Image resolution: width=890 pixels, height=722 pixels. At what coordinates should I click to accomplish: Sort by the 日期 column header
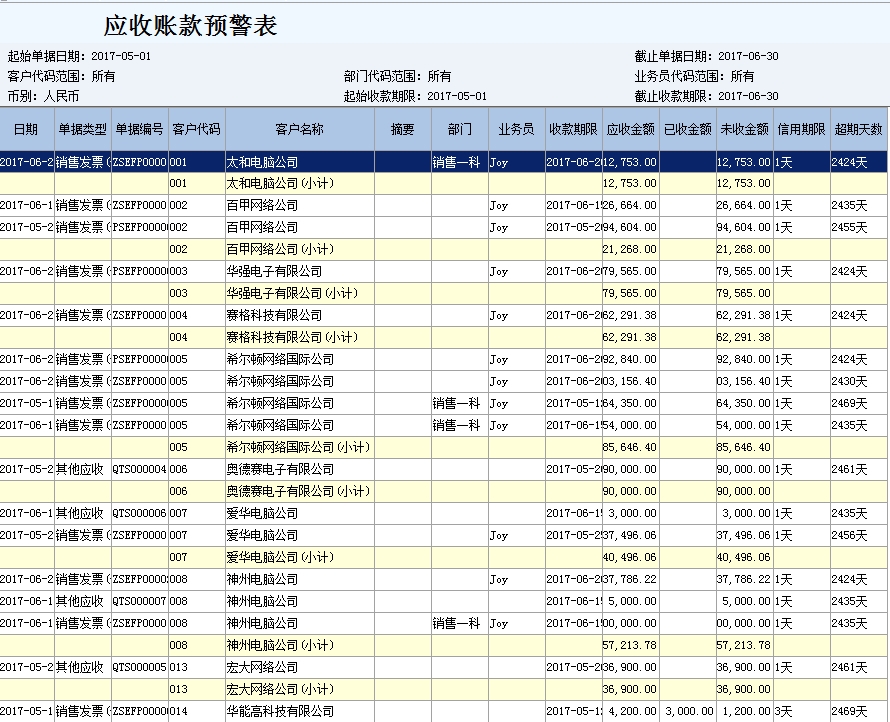tap(27, 129)
